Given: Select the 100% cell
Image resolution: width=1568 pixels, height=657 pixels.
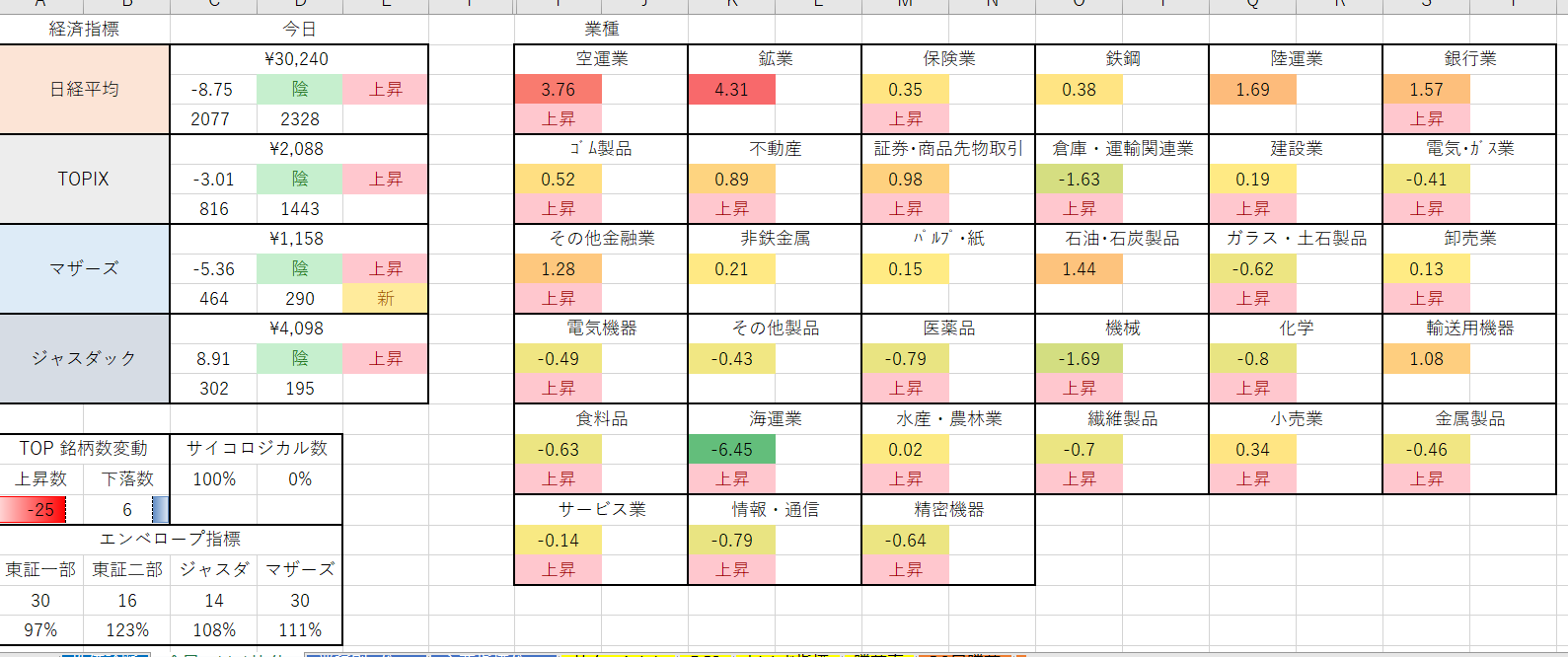Looking at the screenshot, I should (x=213, y=479).
